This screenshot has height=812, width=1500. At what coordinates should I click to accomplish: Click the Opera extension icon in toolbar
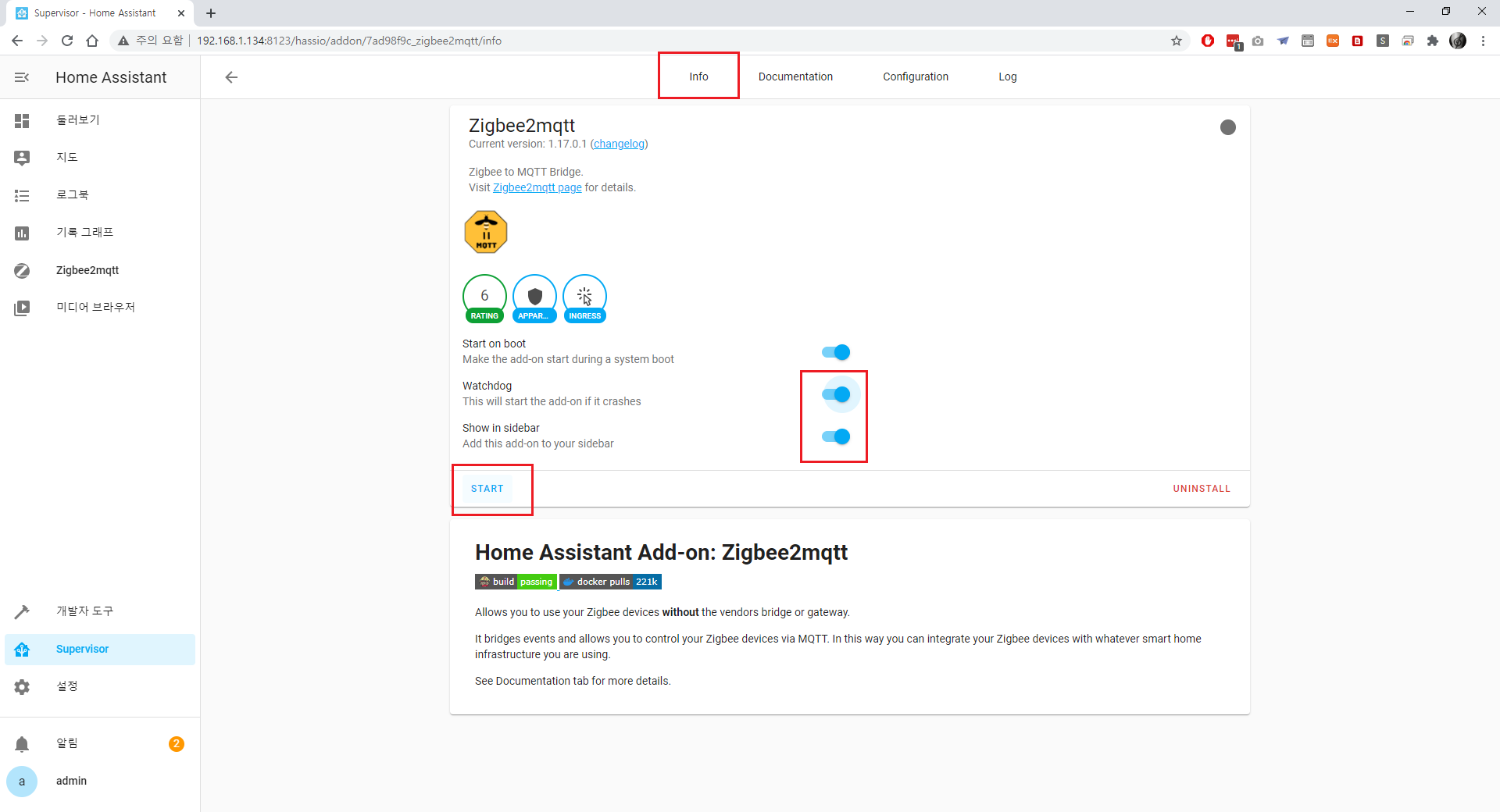tap(1208, 41)
